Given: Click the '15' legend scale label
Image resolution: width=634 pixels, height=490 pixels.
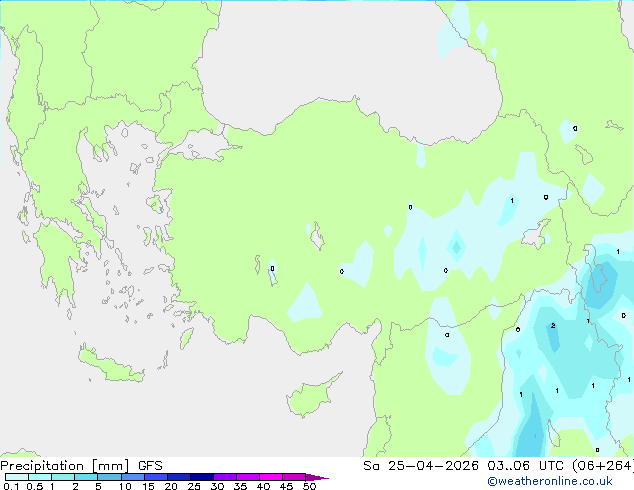Looking at the screenshot, I should 148,486.
